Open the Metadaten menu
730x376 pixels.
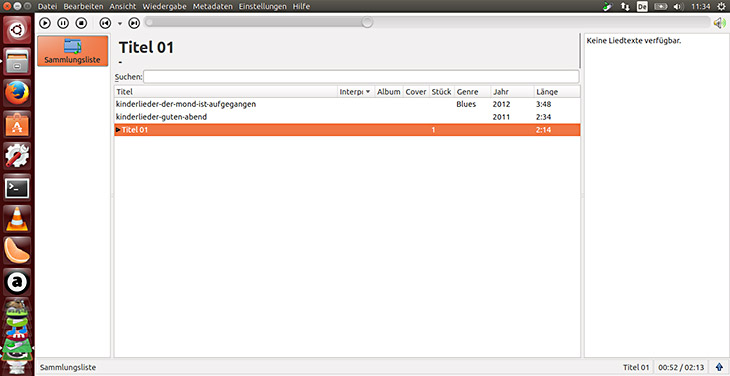(212, 7)
